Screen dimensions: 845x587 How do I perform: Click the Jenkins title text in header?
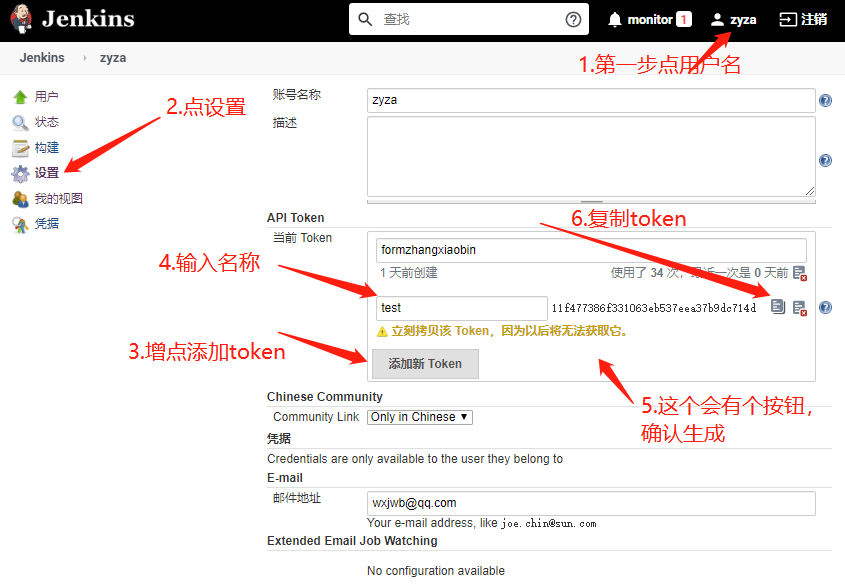coord(88,19)
